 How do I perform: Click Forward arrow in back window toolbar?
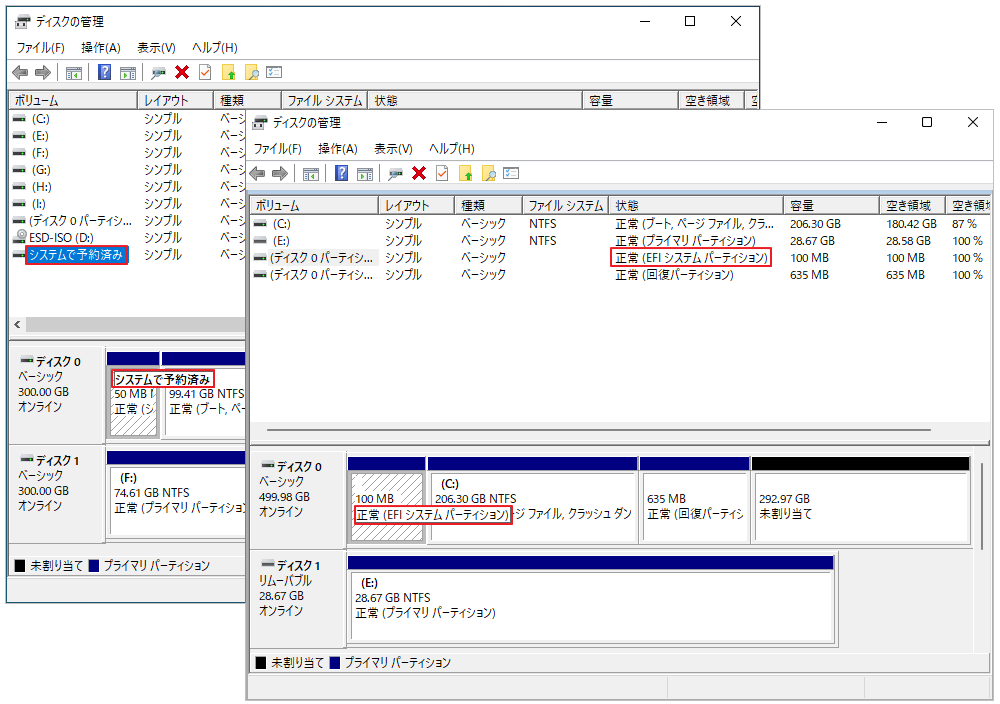[x=43, y=73]
